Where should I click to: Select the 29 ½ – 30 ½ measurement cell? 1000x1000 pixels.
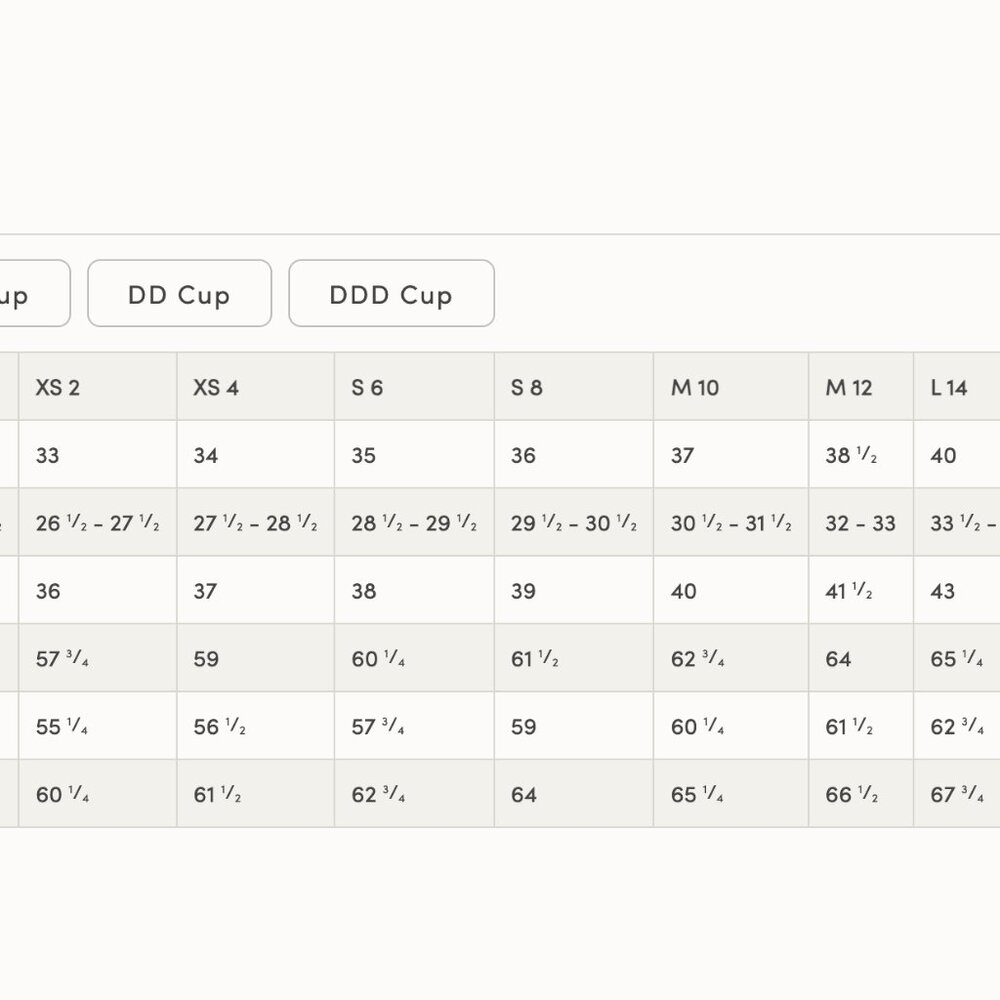[573, 523]
